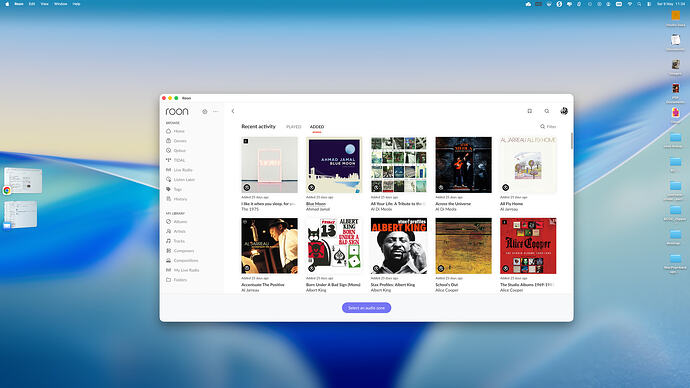The width and height of the screenshot is (690, 388).
Task: Play Blue Moon via its cover play badge
Action: (312, 187)
